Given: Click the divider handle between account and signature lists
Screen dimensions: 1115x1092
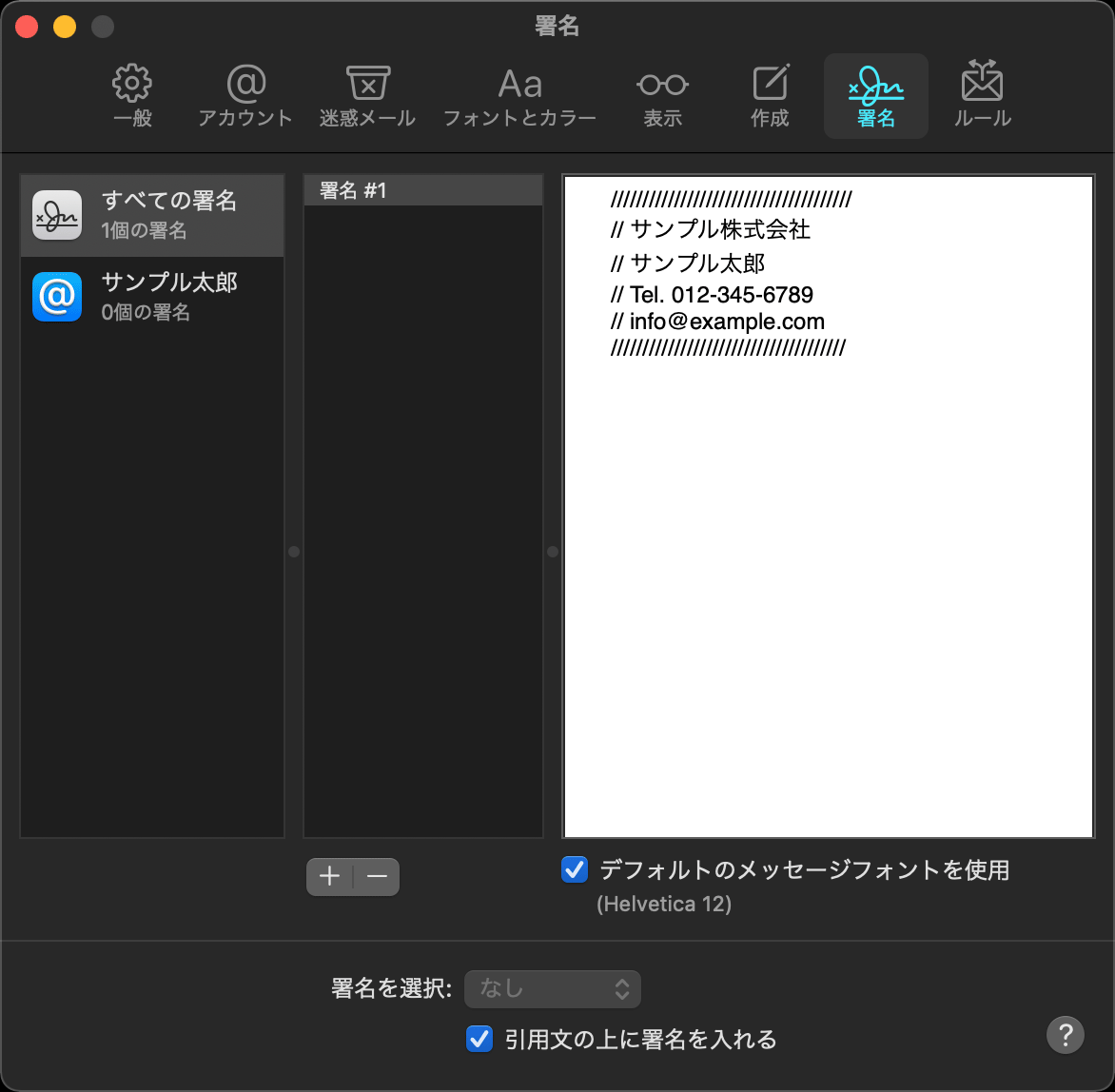Looking at the screenshot, I should 294,552.
